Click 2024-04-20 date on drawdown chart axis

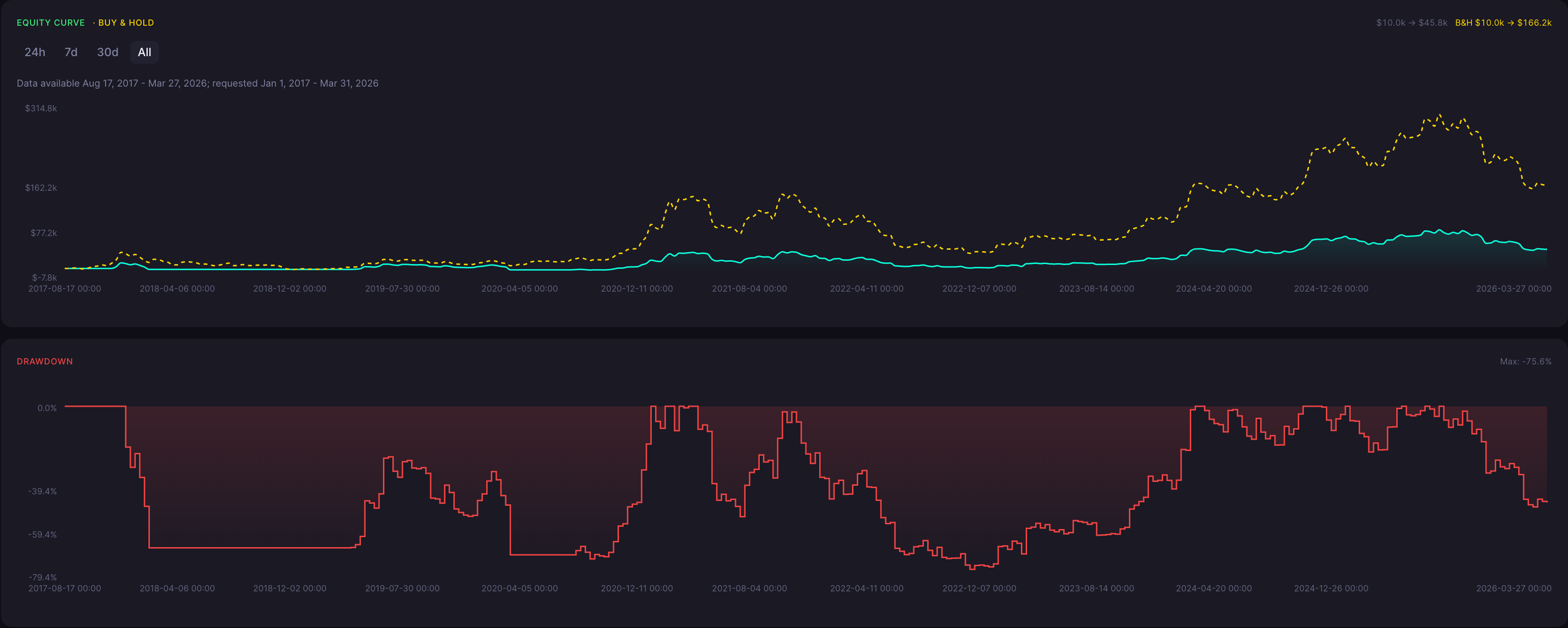(1214, 589)
